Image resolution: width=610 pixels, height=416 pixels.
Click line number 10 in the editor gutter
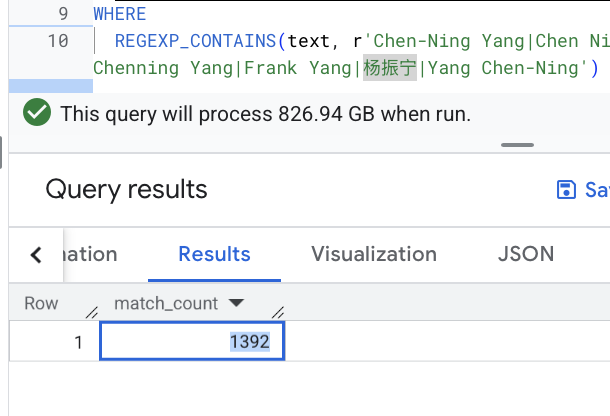58,41
